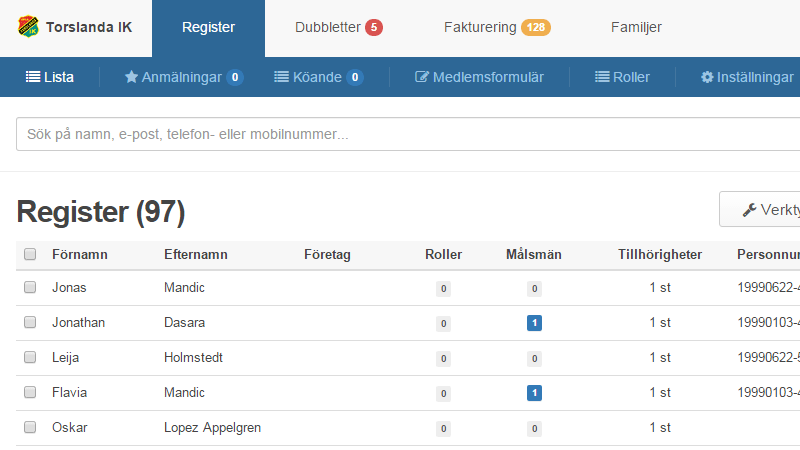The image size is (800, 450).
Task: Sort by Förnamn column header
Action: tap(80, 255)
